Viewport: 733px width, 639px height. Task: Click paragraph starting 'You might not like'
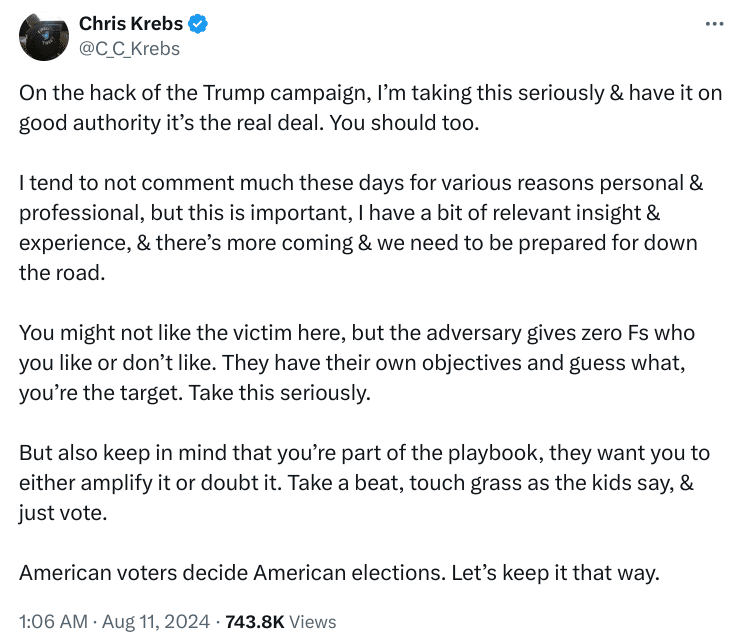click(357, 363)
